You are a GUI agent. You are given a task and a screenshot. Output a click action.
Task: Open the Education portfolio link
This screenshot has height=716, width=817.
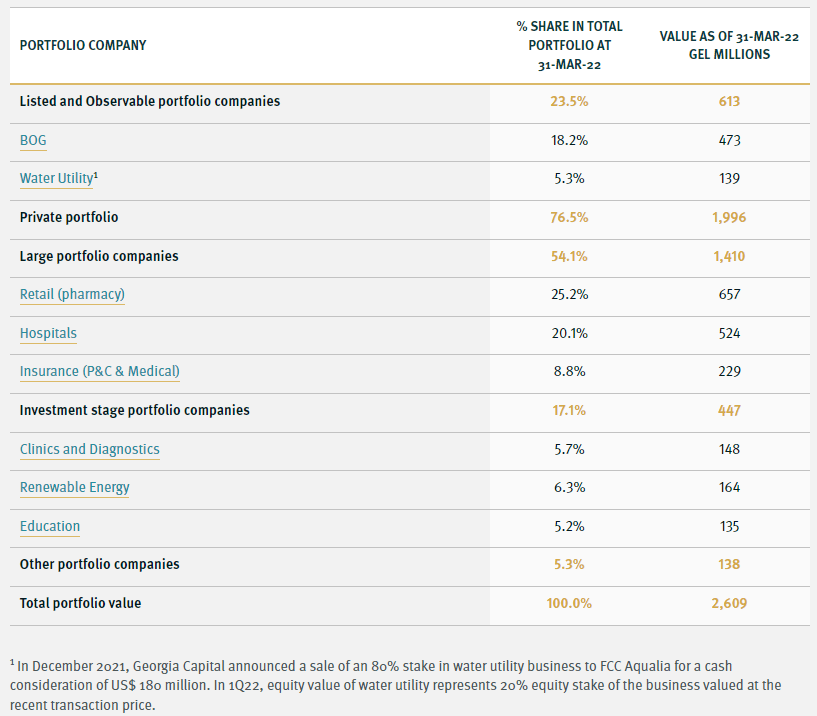pos(50,527)
